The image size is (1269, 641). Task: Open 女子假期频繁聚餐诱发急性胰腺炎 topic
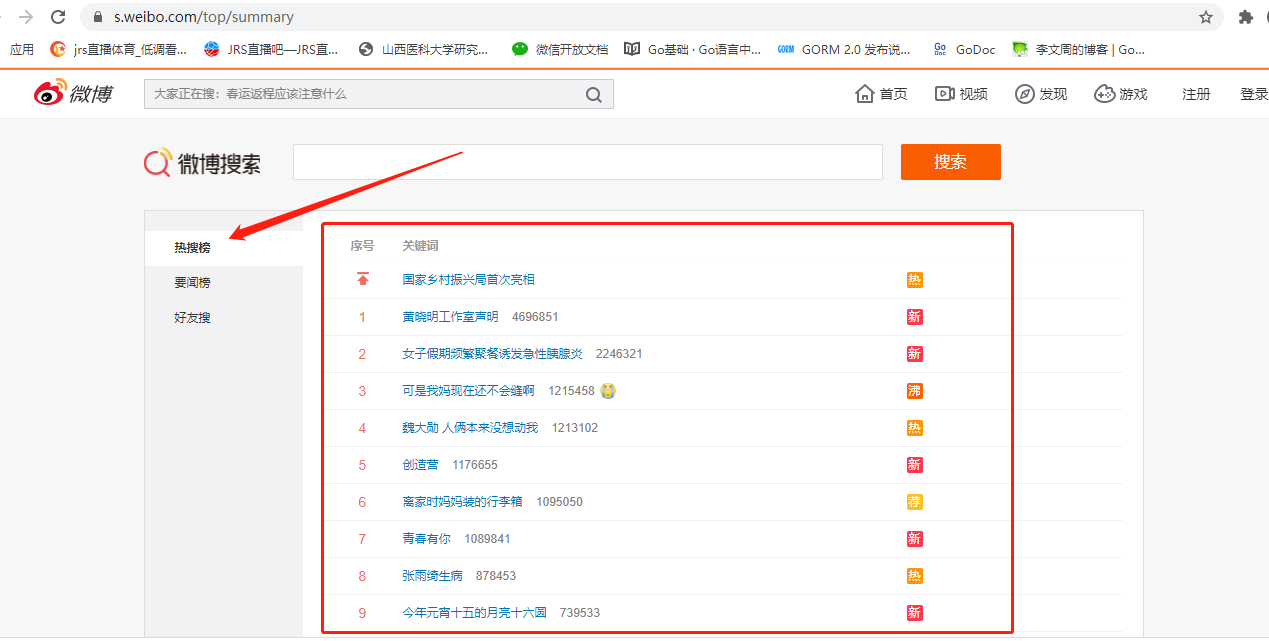click(492, 354)
